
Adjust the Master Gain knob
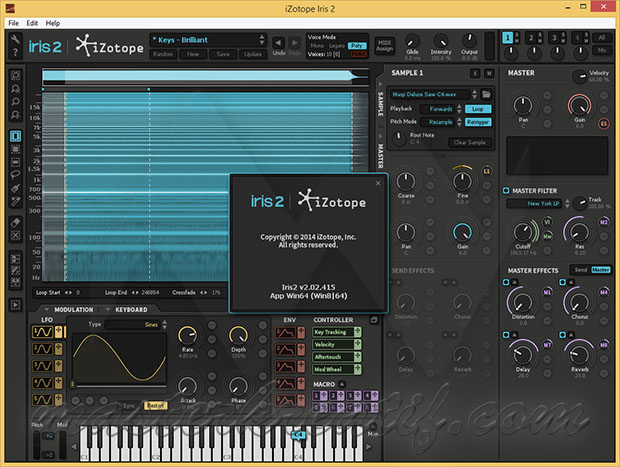tap(578, 106)
